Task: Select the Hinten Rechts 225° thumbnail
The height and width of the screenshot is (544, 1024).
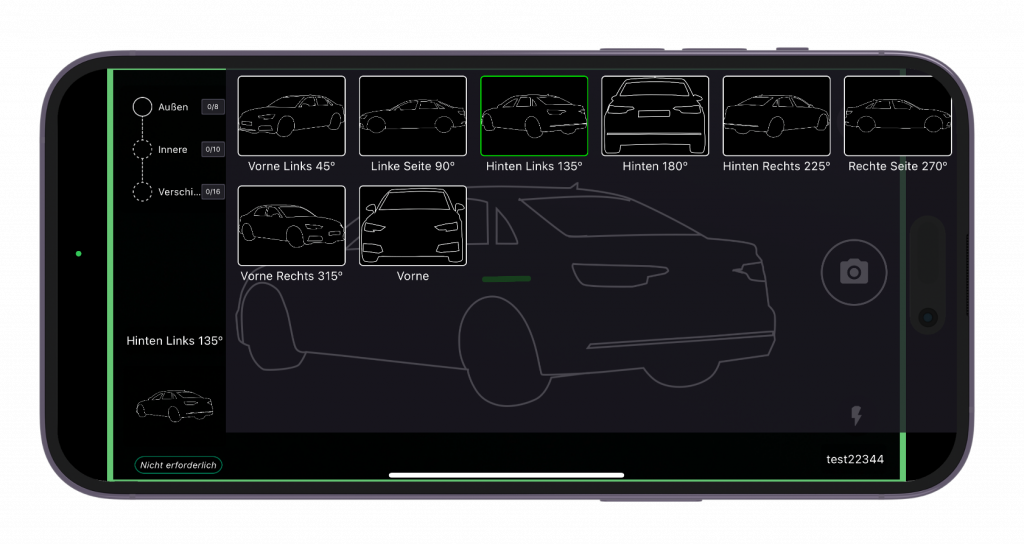Action: (x=776, y=116)
